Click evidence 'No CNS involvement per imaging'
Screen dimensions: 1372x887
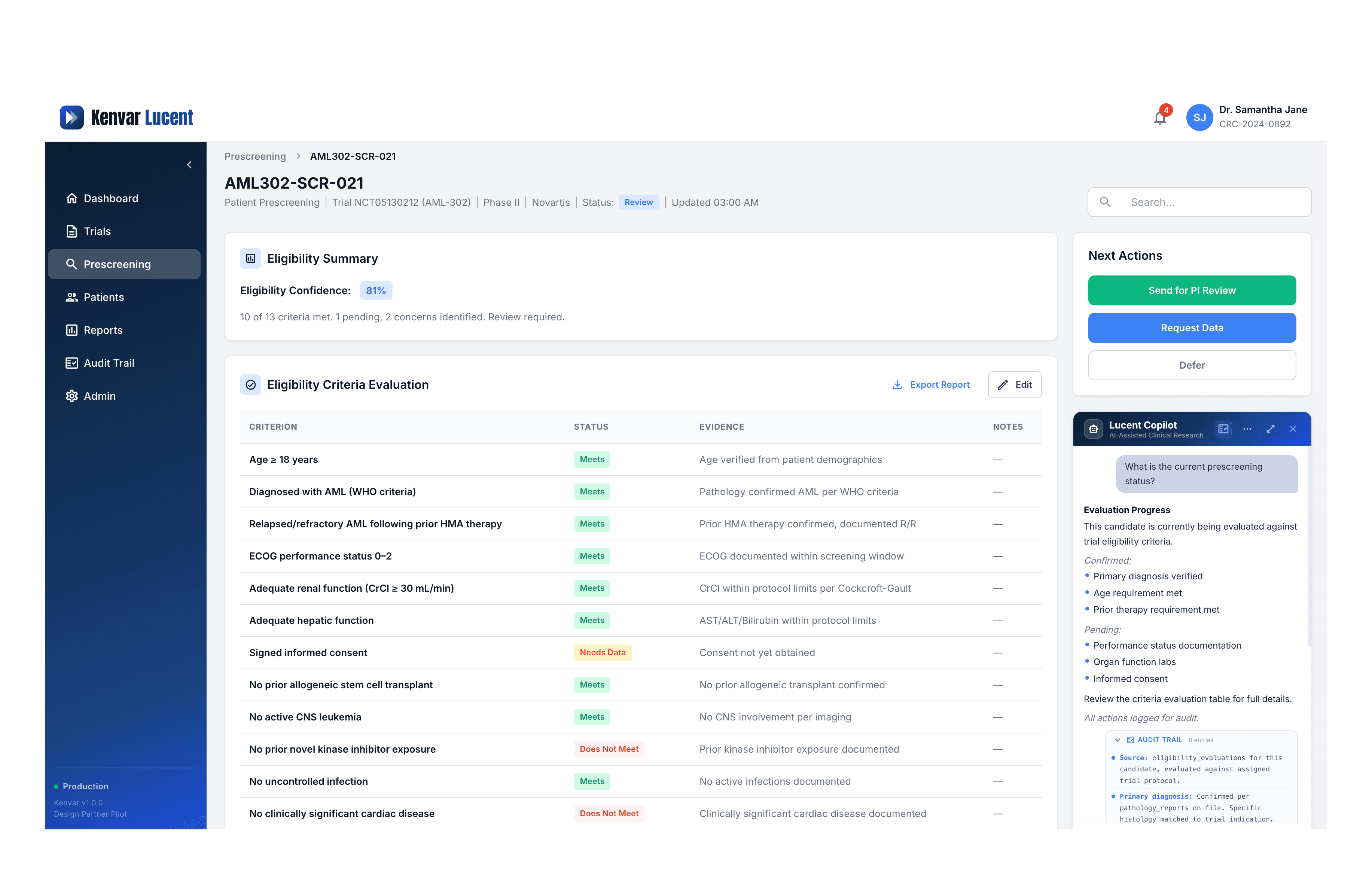tap(775, 717)
